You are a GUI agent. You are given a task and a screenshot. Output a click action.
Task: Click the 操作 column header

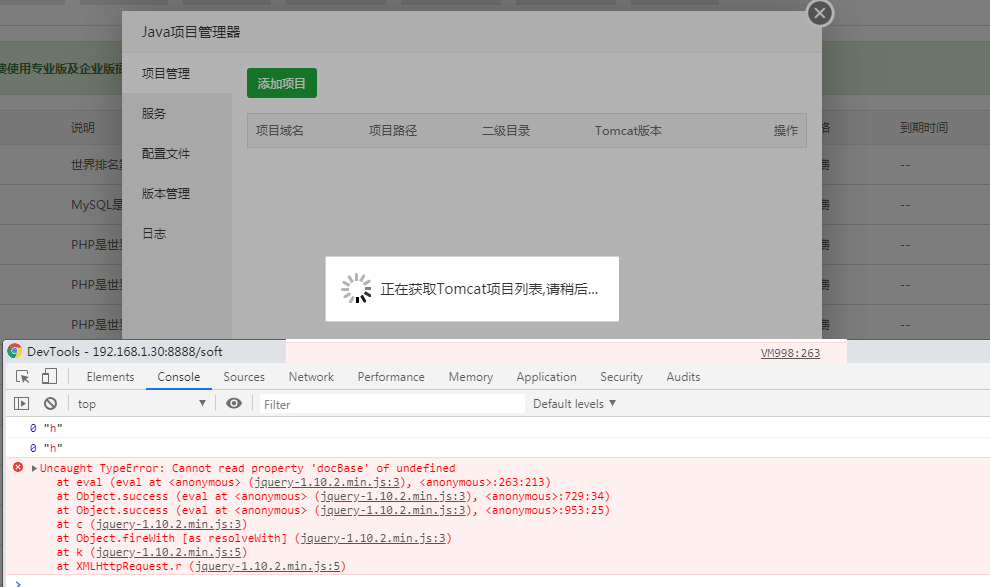point(785,131)
